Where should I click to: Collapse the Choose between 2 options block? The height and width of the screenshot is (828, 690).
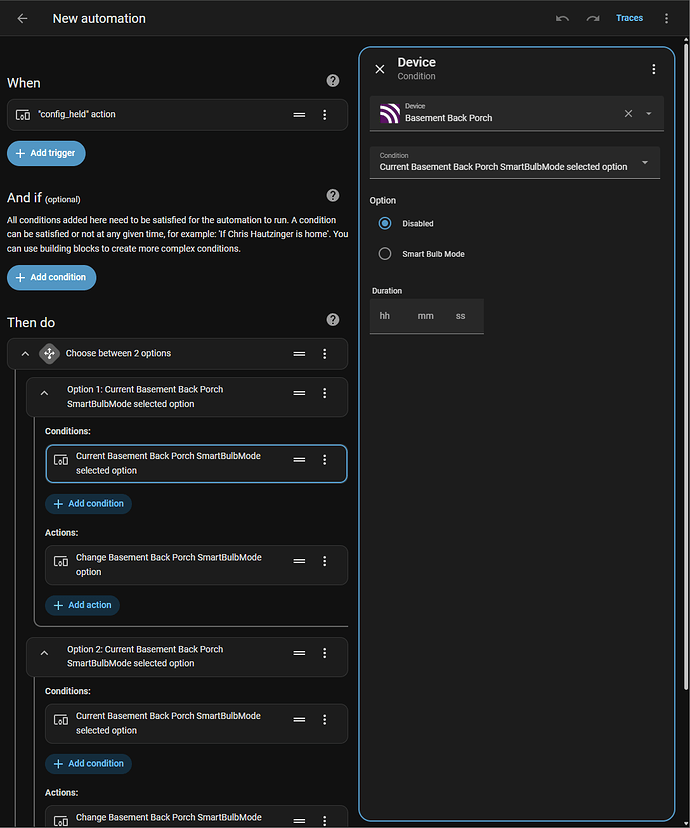click(25, 354)
